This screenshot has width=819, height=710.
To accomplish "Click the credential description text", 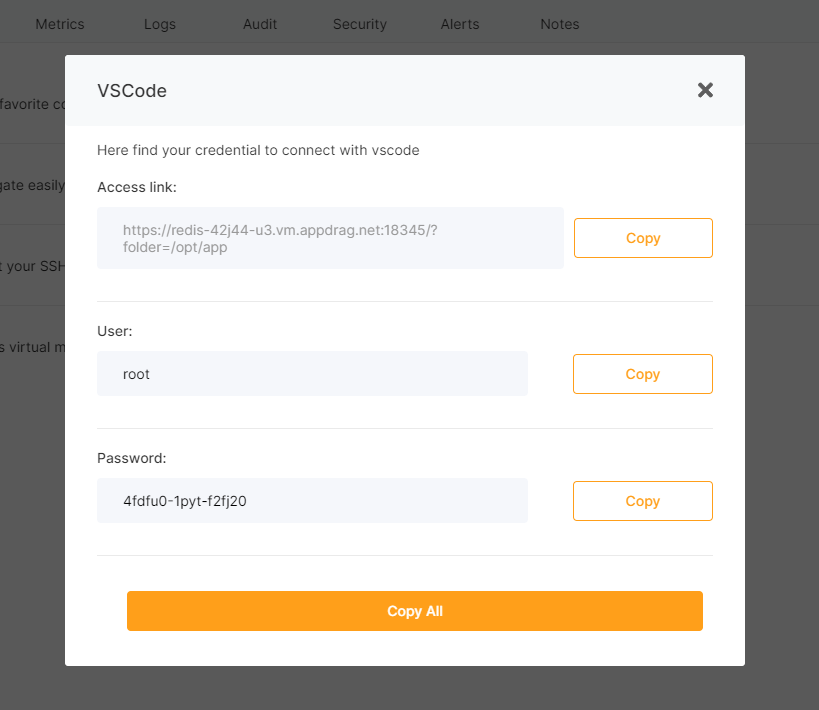I will point(258,150).
